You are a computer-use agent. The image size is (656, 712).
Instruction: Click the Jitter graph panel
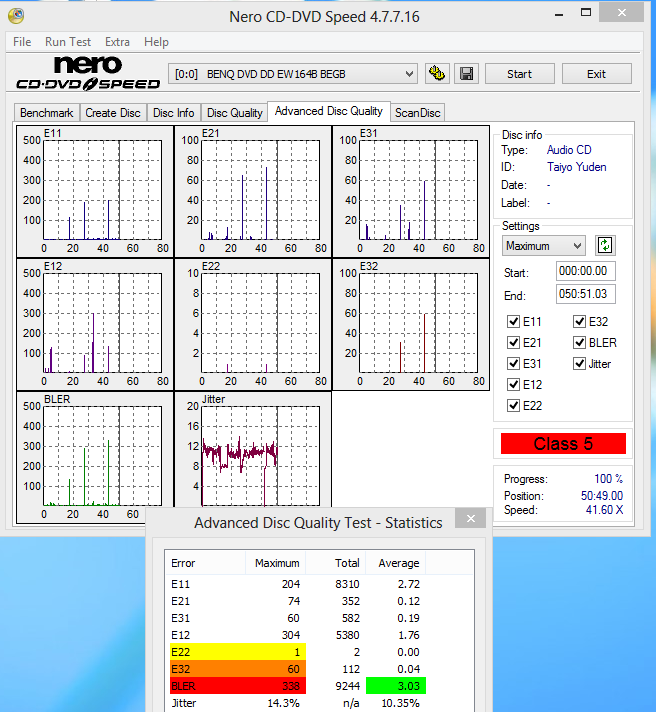[253, 450]
